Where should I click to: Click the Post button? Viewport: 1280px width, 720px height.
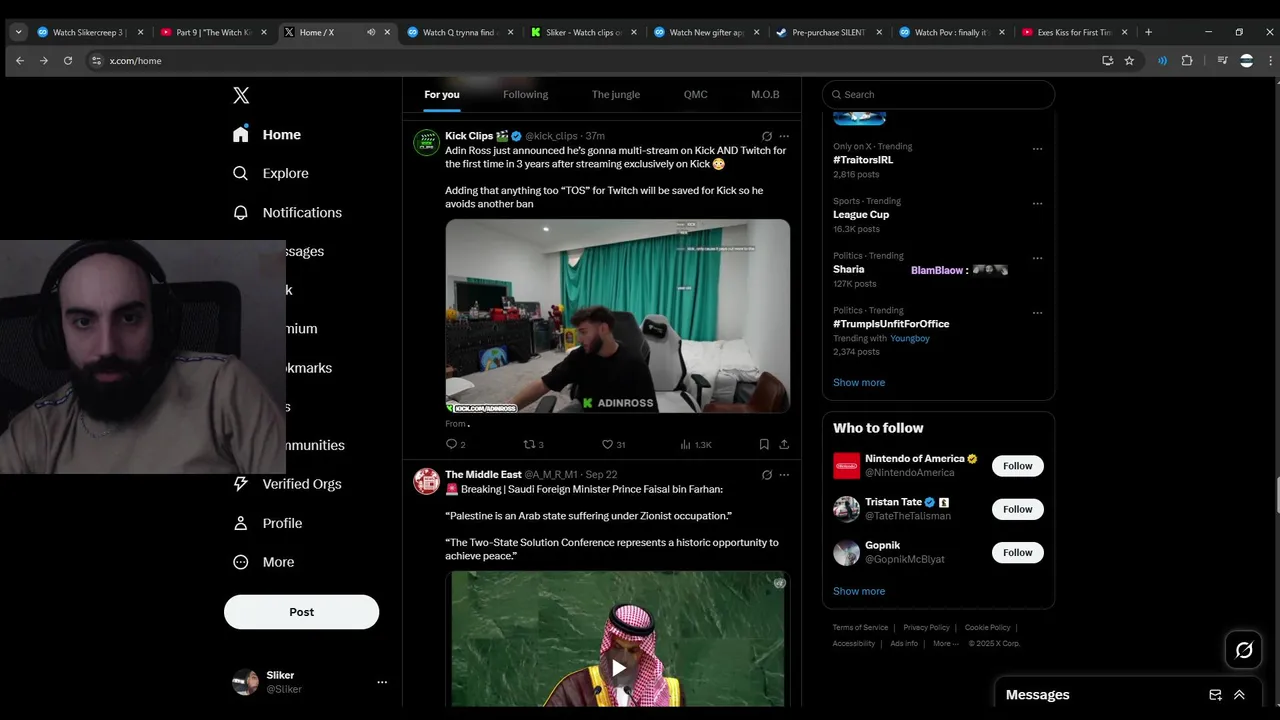301,612
